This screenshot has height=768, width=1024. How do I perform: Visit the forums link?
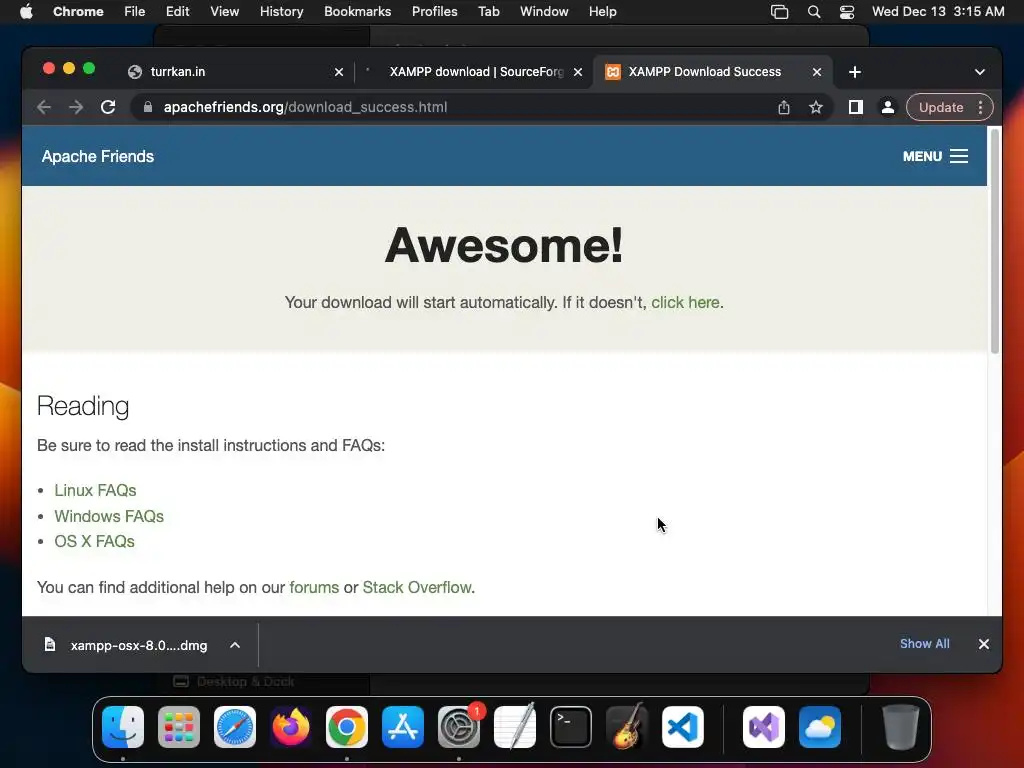coord(314,587)
